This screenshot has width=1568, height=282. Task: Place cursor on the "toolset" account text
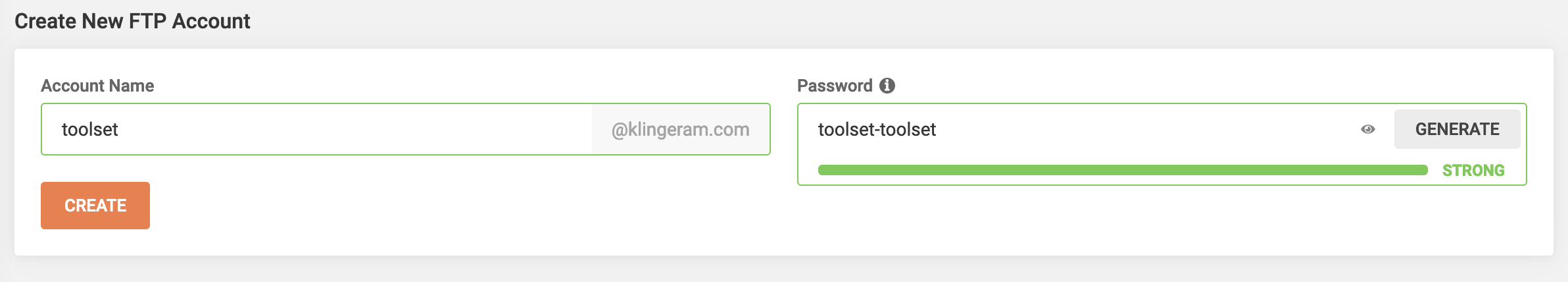[90, 129]
